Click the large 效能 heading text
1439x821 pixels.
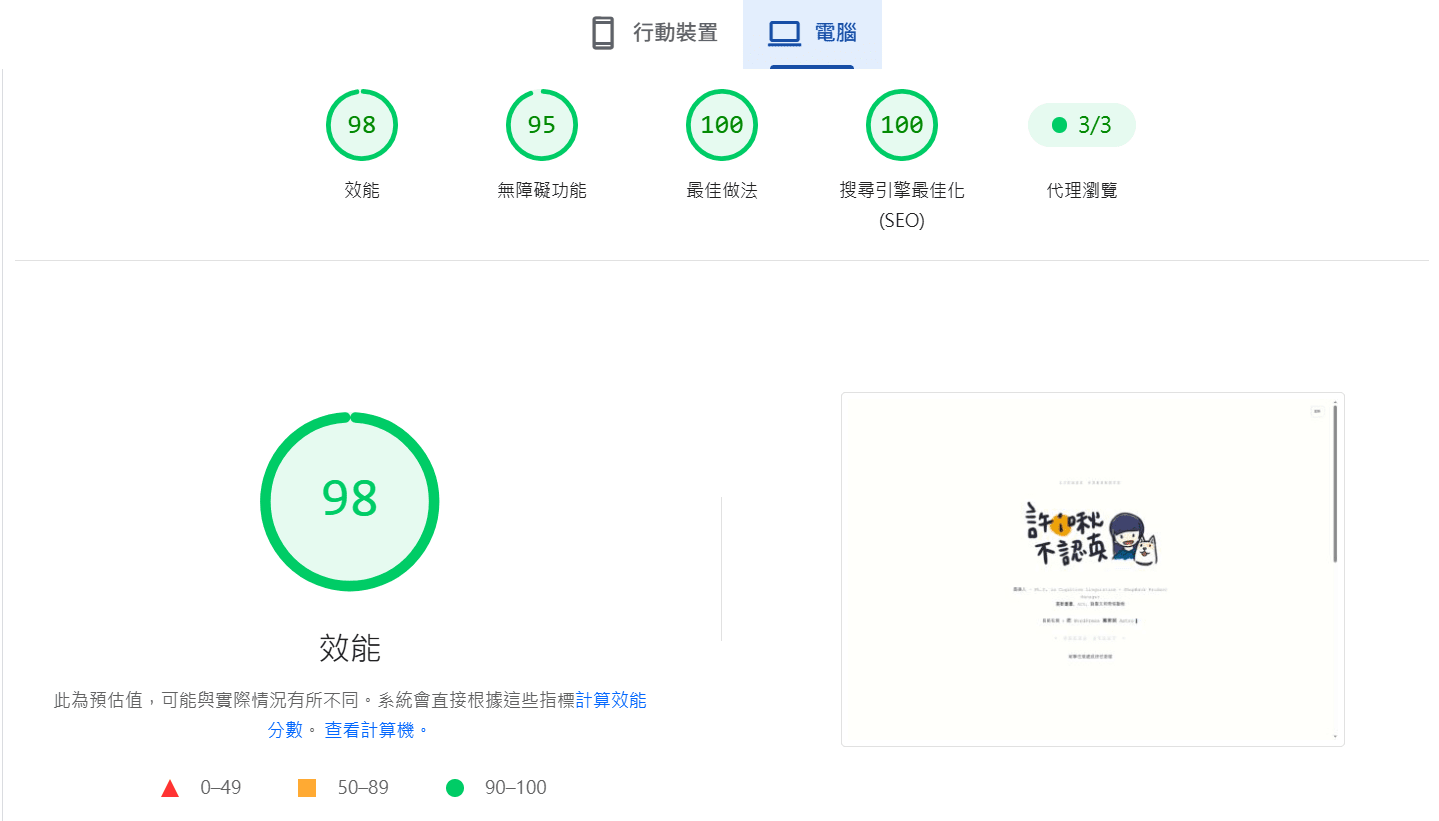tap(350, 648)
